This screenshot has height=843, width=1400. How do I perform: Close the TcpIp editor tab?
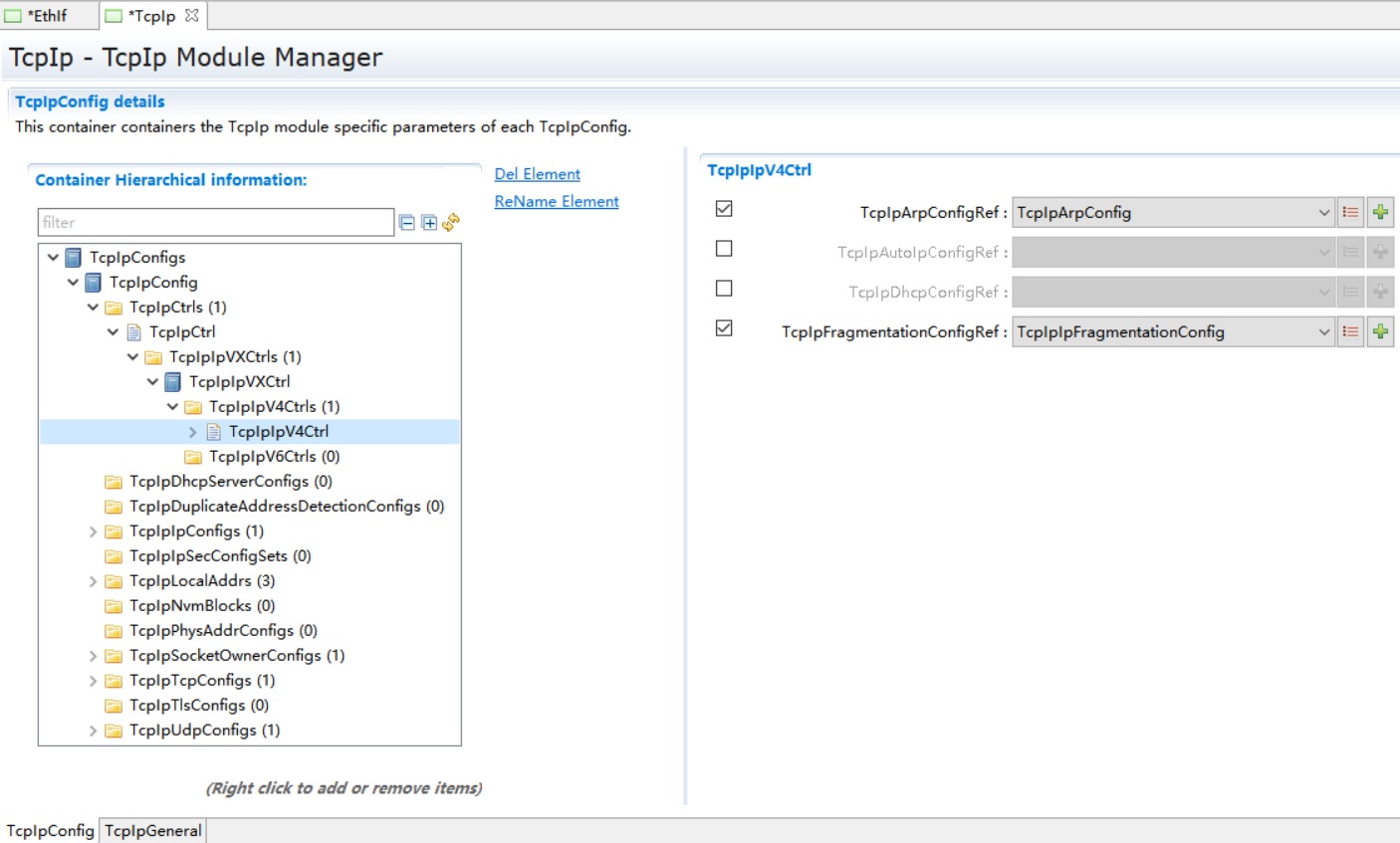click(x=192, y=15)
